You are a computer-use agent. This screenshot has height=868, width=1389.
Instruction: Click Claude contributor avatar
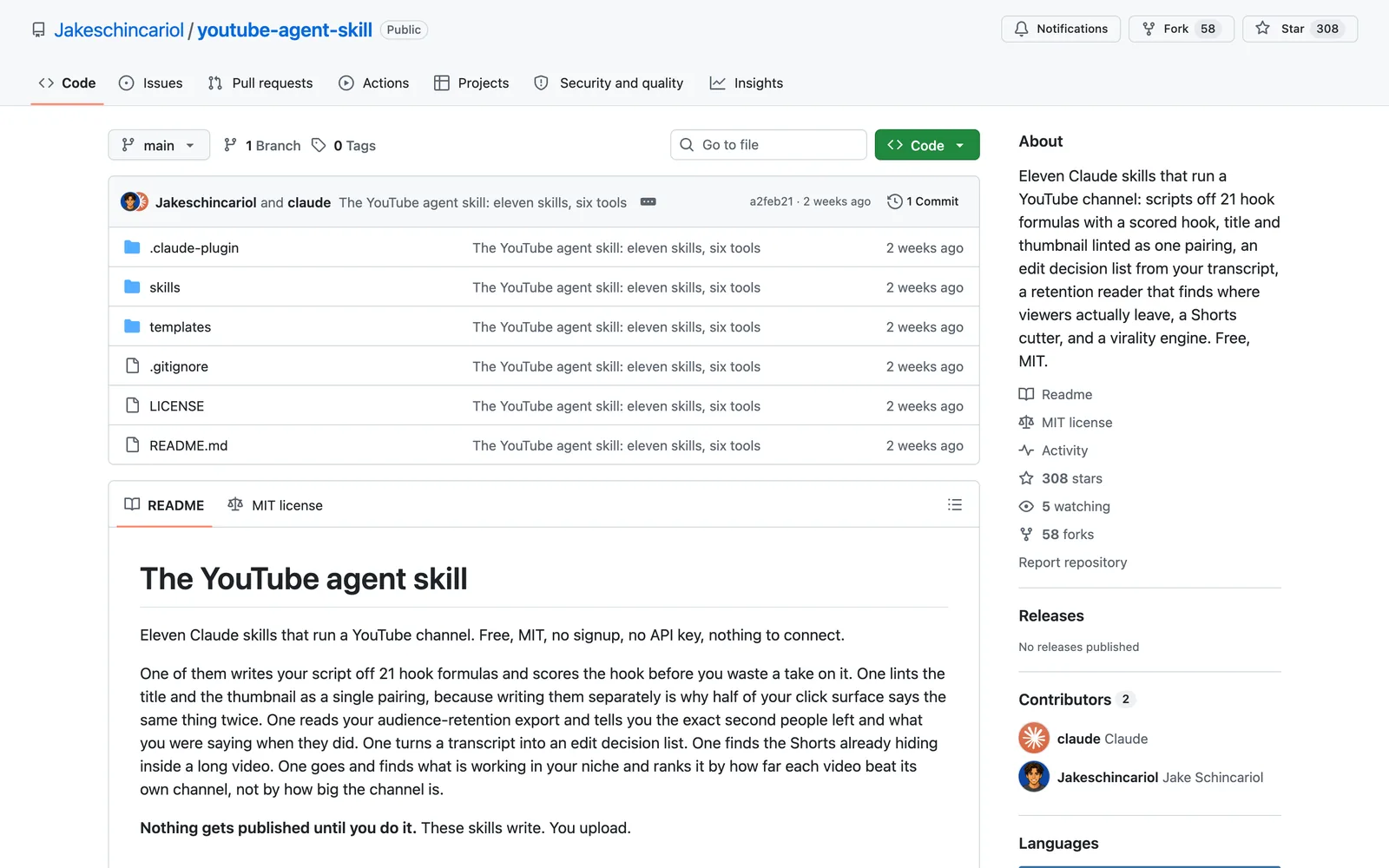click(x=1034, y=738)
